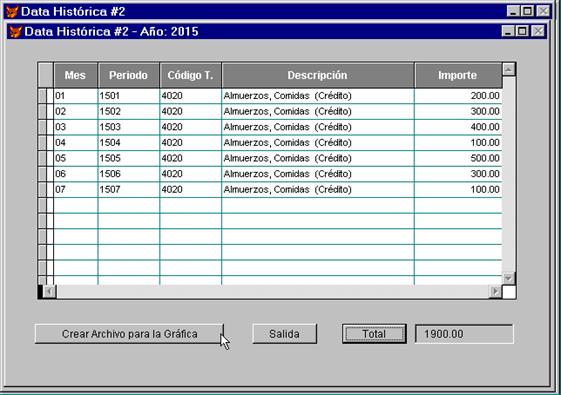Minimize the outer Data Histórica #2 window

coord(513,11)
